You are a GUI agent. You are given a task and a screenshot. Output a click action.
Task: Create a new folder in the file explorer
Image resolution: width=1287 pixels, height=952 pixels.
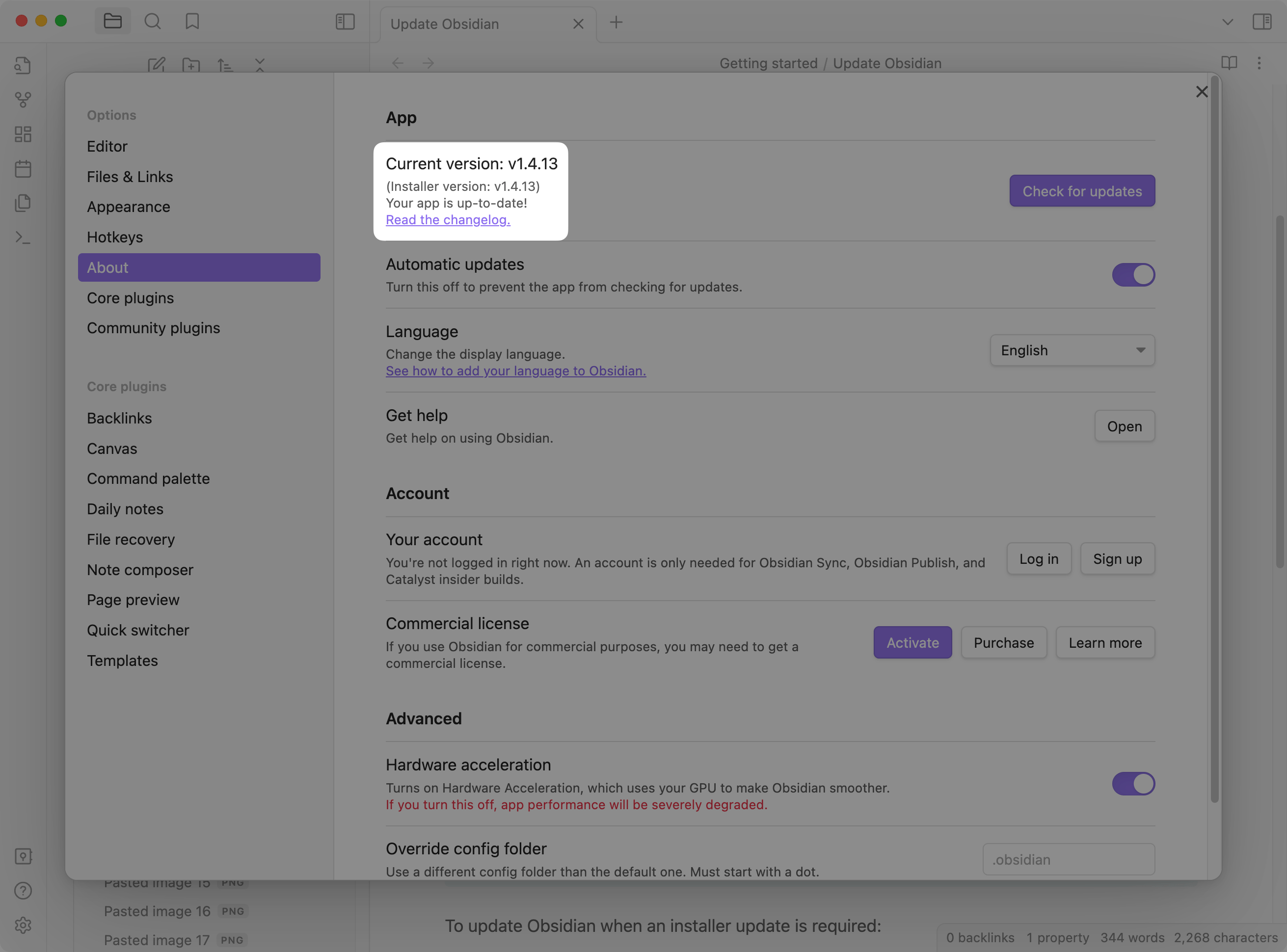click(191, 65)
